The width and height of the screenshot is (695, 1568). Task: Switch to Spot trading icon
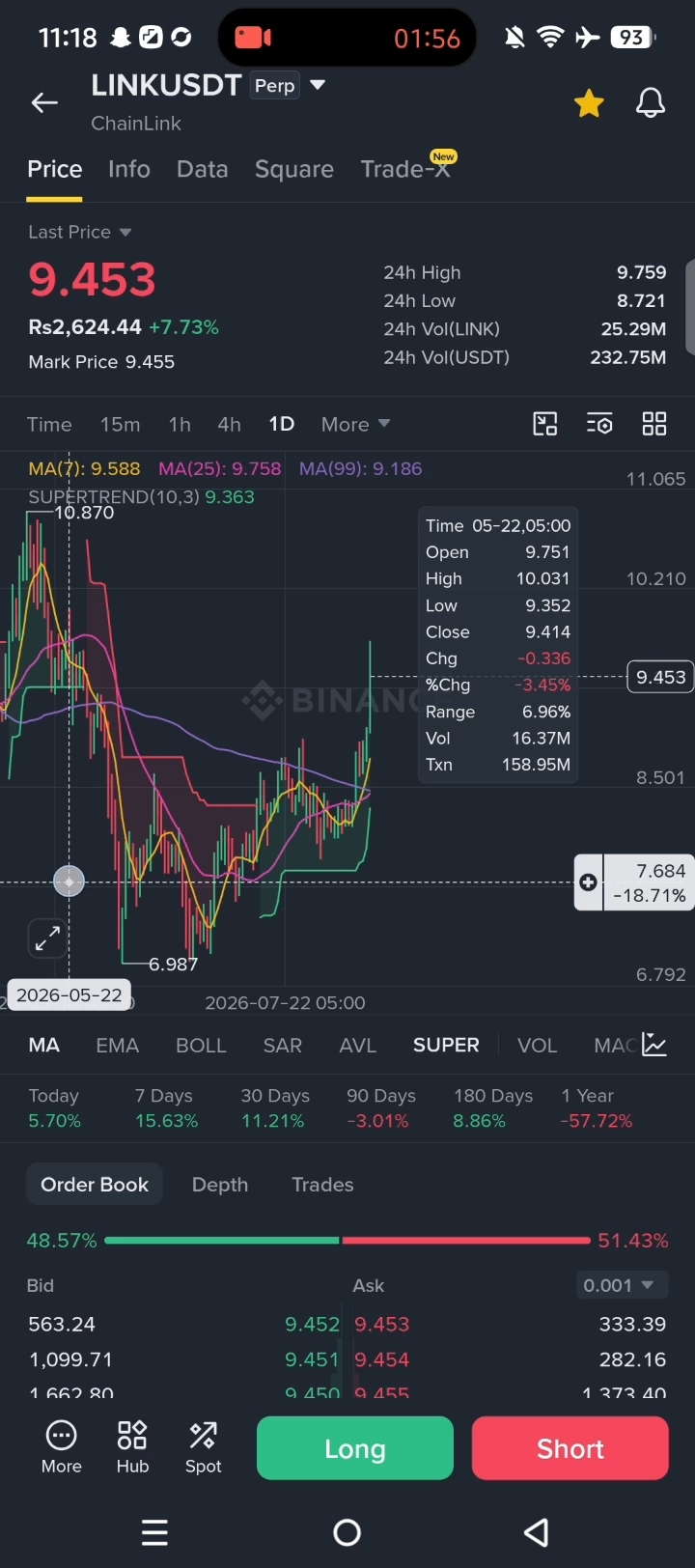pos(204,1447)
